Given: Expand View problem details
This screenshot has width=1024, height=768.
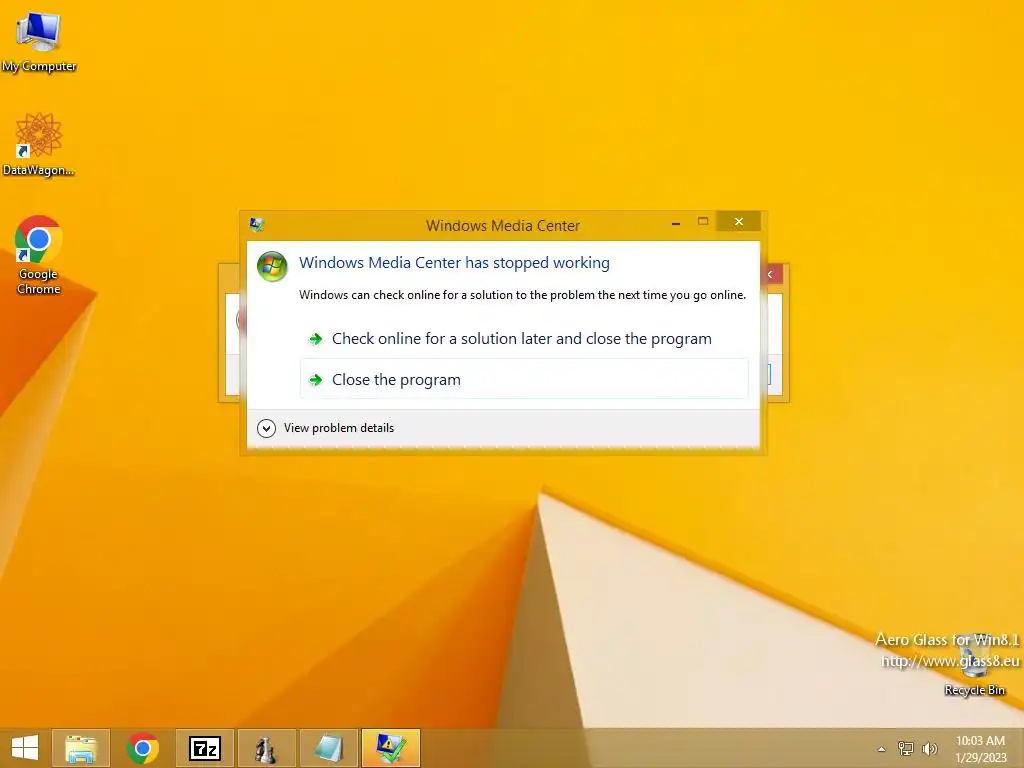Looking at the screenshot, I should [x=326, y=428].
